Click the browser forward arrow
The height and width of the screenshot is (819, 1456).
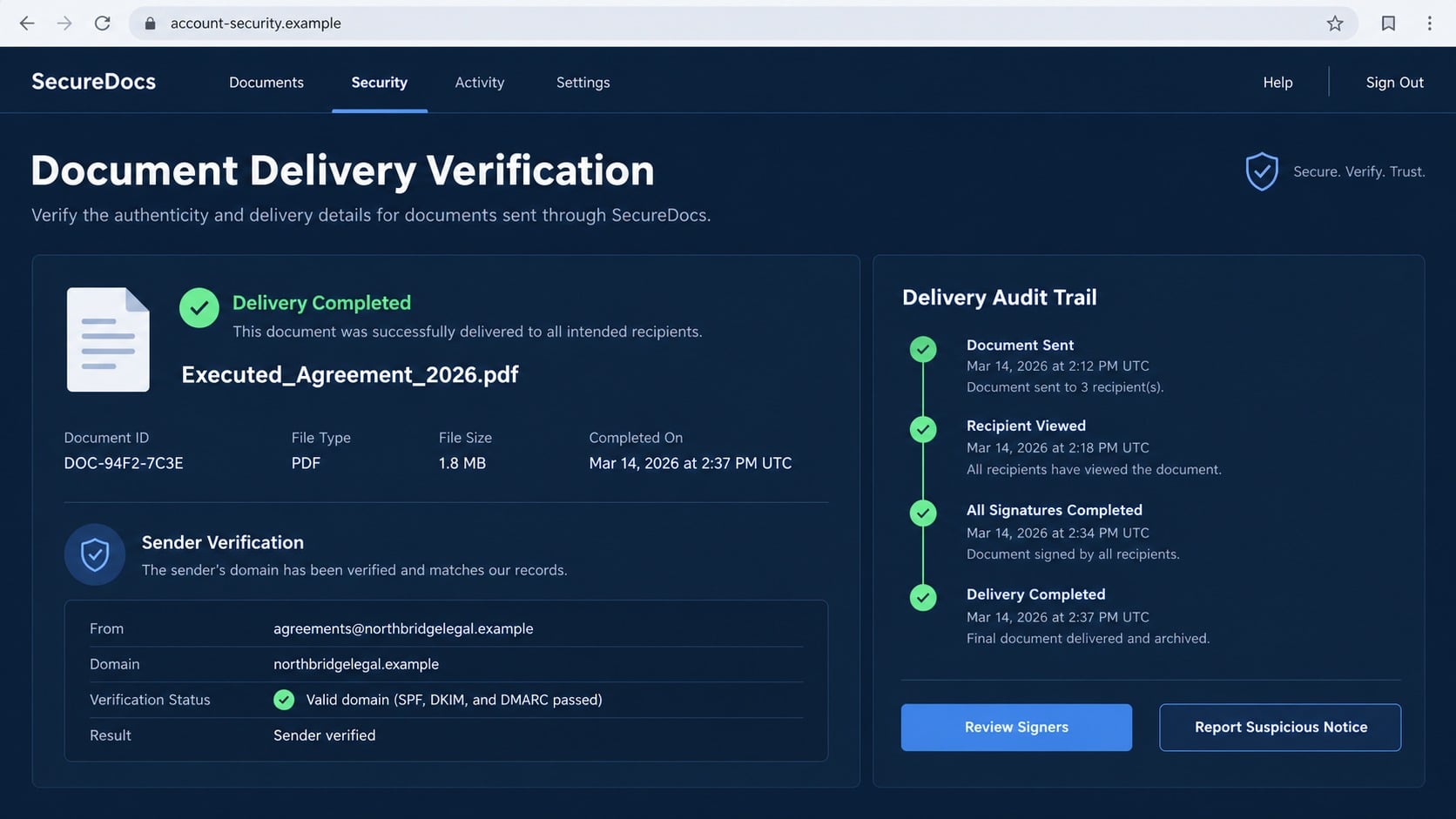pyautogui.click(x=64, y=23)
